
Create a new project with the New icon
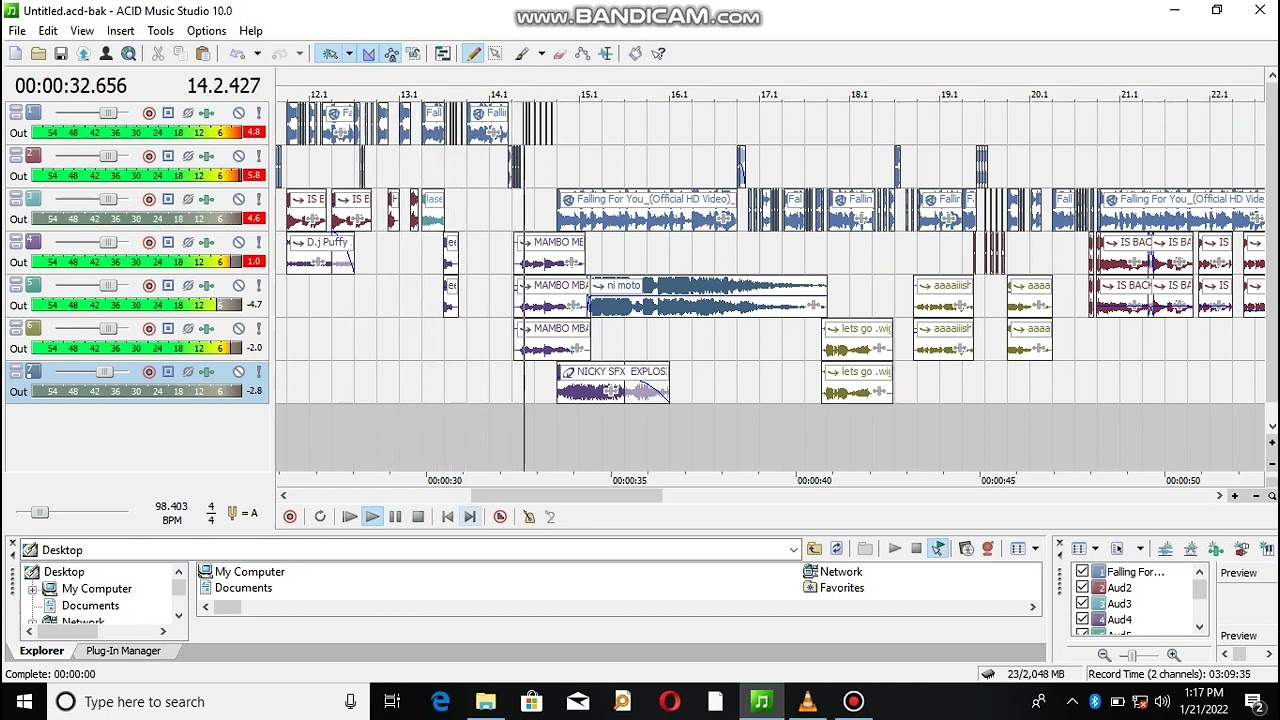[15, 54]
